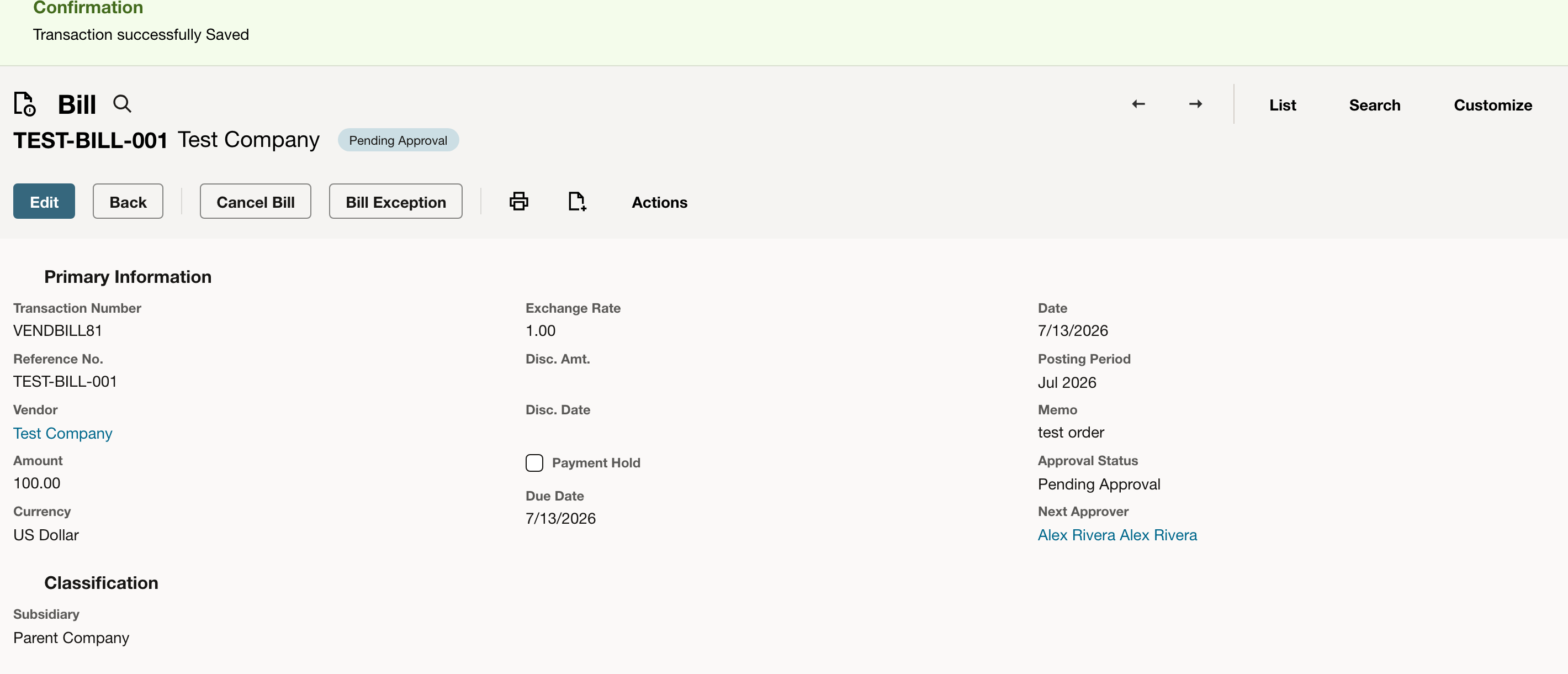Viewport: 1568px width, 674px height.
Task: Select the Reference No. value TEST-BILL-001
Action: click(x=65, y=381)
